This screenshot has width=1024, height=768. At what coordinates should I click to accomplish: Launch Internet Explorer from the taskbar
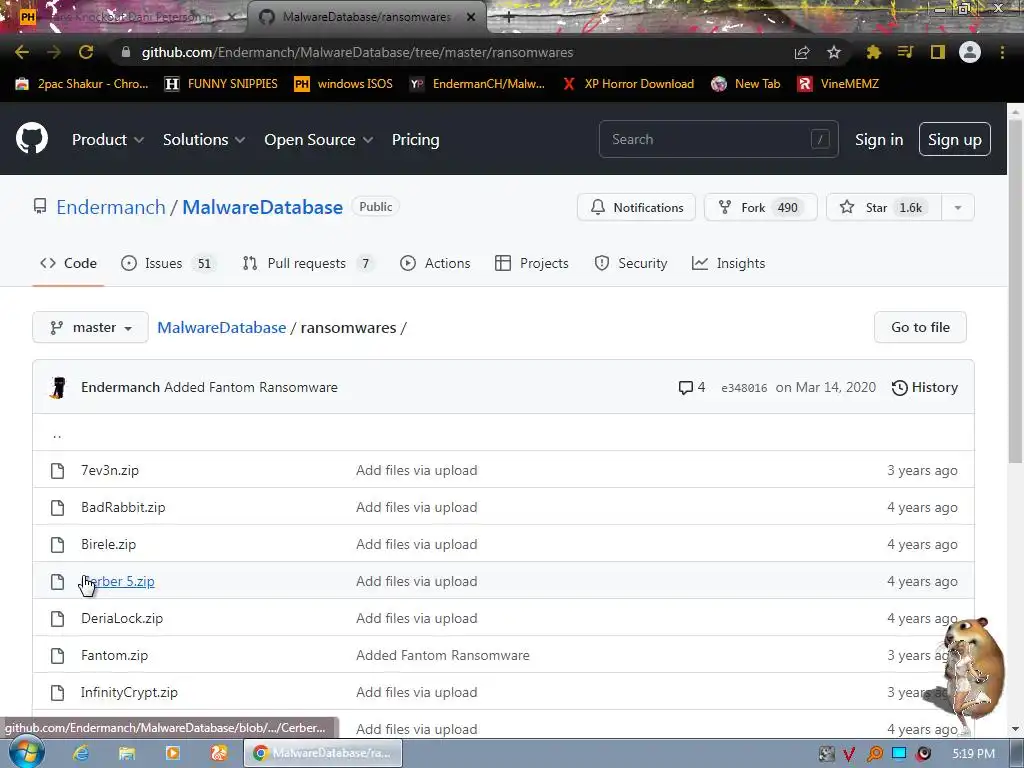[81, 753]
